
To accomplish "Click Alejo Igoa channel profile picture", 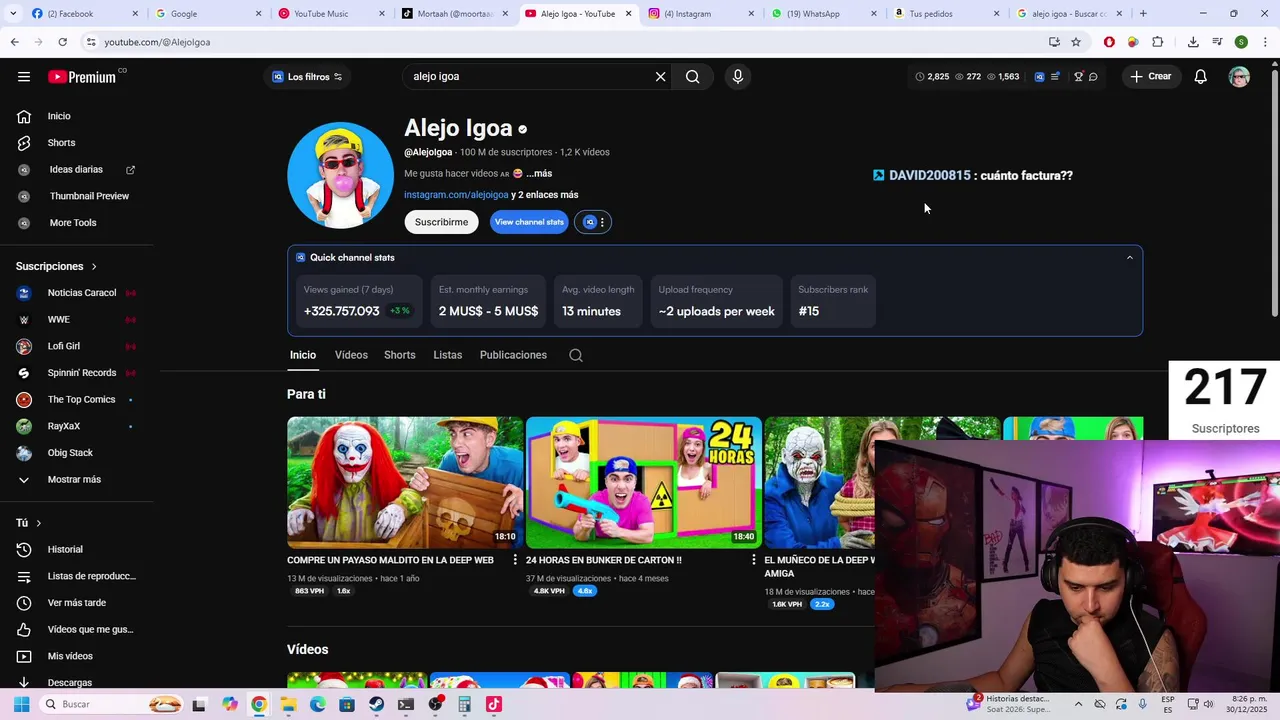I will (340, 175).
